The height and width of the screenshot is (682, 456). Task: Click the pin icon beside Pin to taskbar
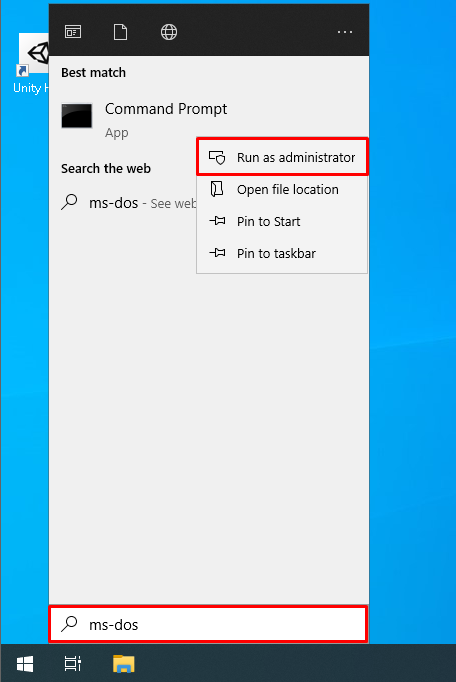pyautogui.click(x=217, y=253)
